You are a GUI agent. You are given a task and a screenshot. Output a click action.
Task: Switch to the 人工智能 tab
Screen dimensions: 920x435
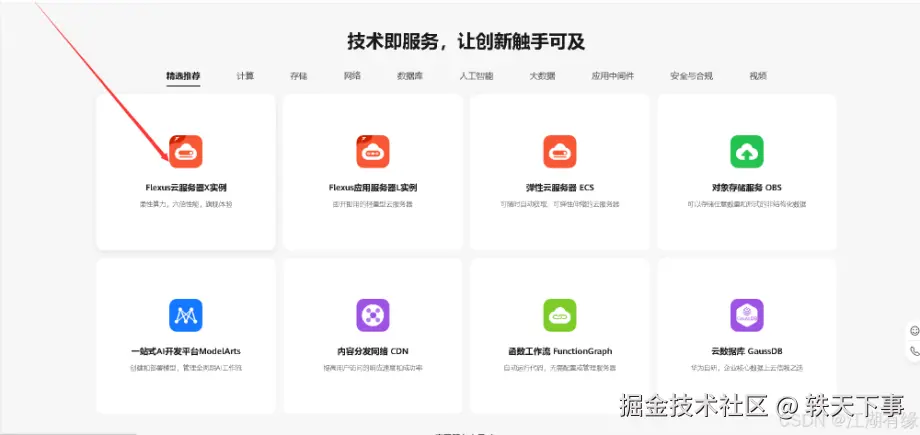[x=476, y=76]
